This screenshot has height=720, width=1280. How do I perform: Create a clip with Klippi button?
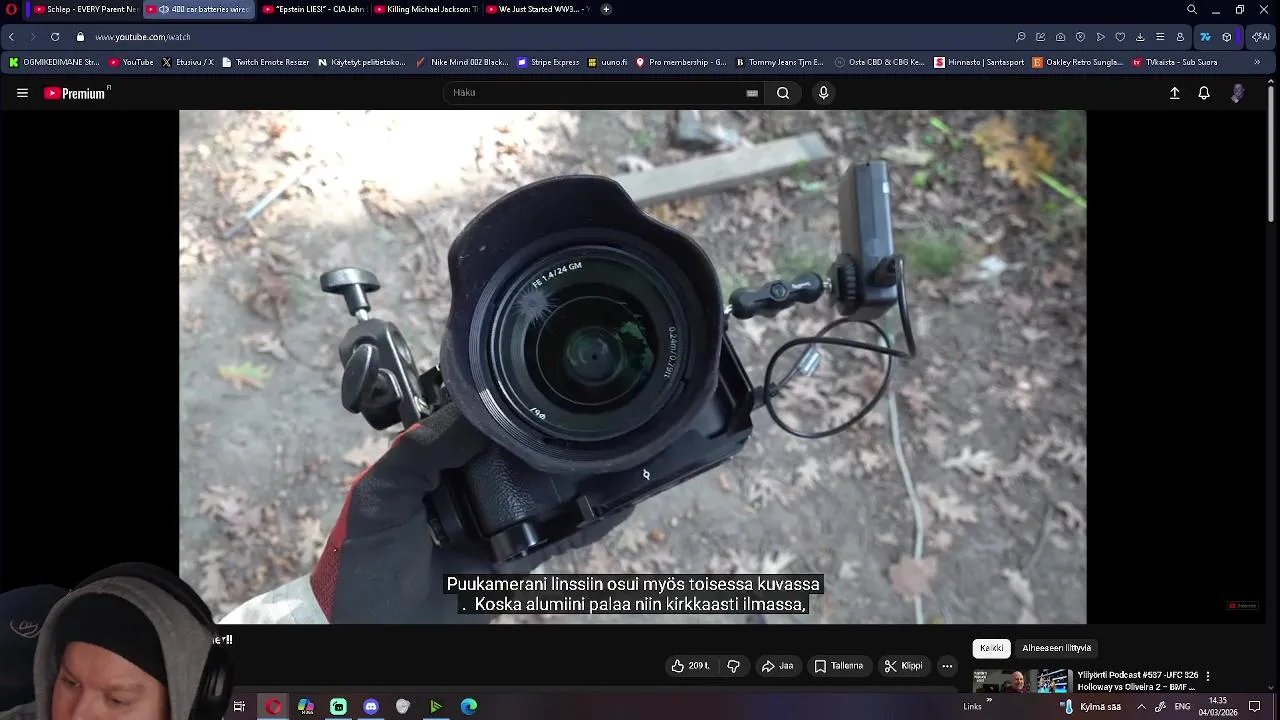click(x=903, y=666)
